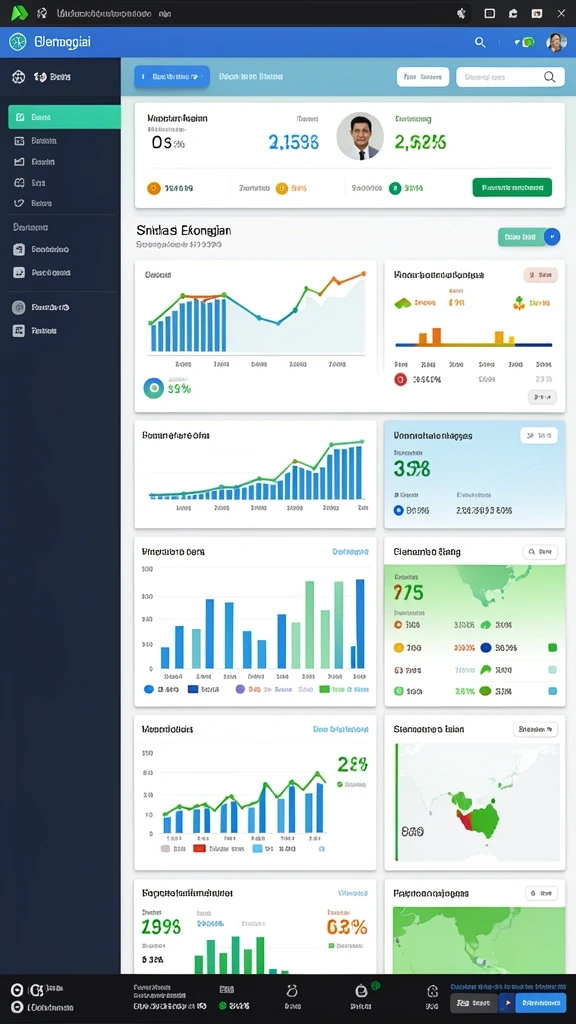
Task: Click the blue button in bottom bar
Action: click(x=541, y=1002)
